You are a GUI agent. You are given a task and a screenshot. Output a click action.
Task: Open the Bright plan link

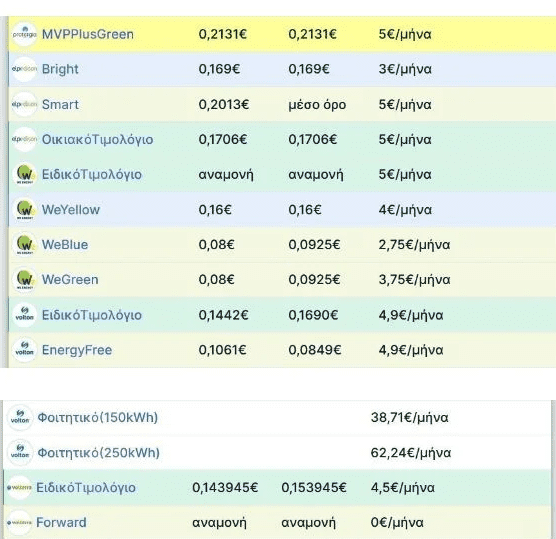coord(60,69)
